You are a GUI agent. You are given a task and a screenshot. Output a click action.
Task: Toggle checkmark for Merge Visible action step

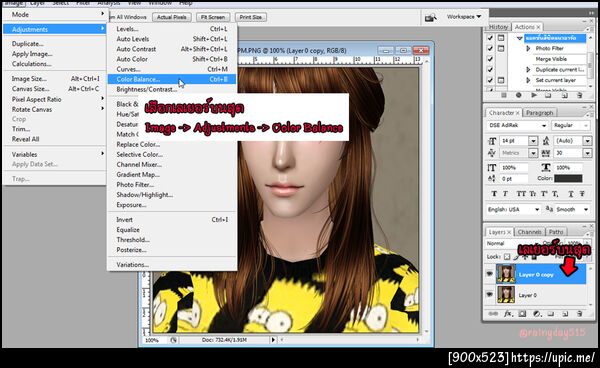[490, 59]
